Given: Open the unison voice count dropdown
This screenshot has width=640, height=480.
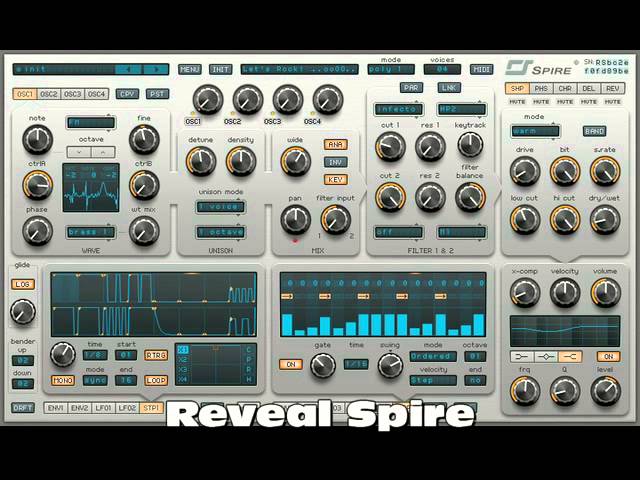Looking at the screenshot, I should coord(220,207).
